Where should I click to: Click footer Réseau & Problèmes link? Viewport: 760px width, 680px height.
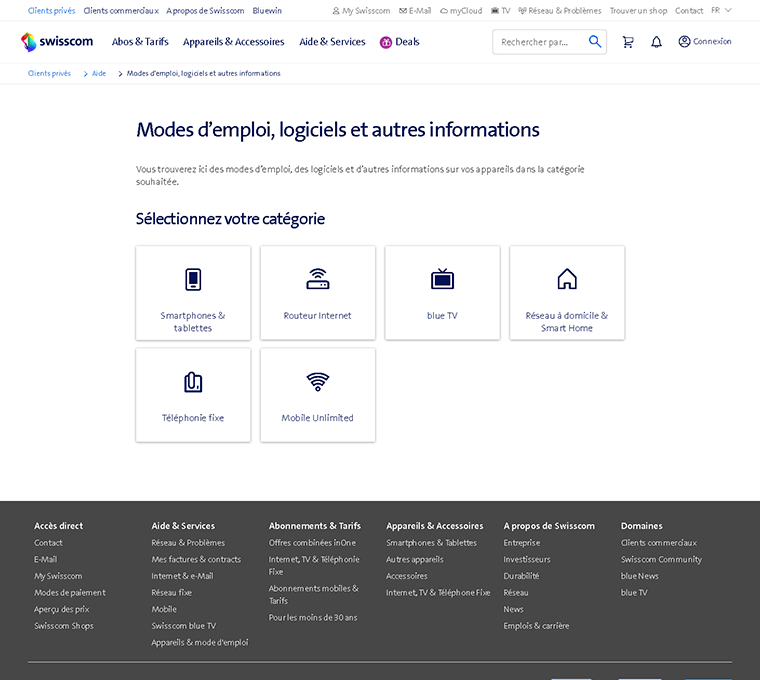188,543
